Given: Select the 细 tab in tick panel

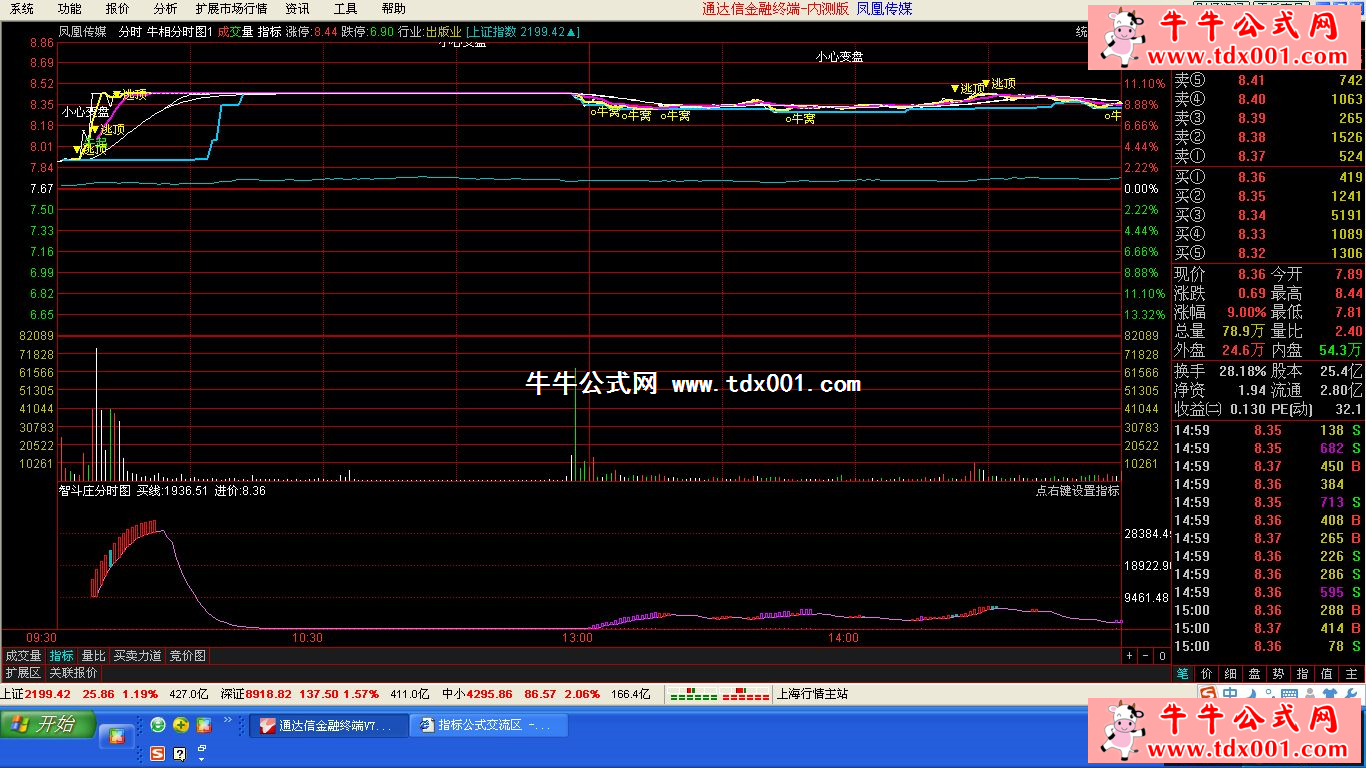Looking at the screenshot, I should coord(1231,674).
